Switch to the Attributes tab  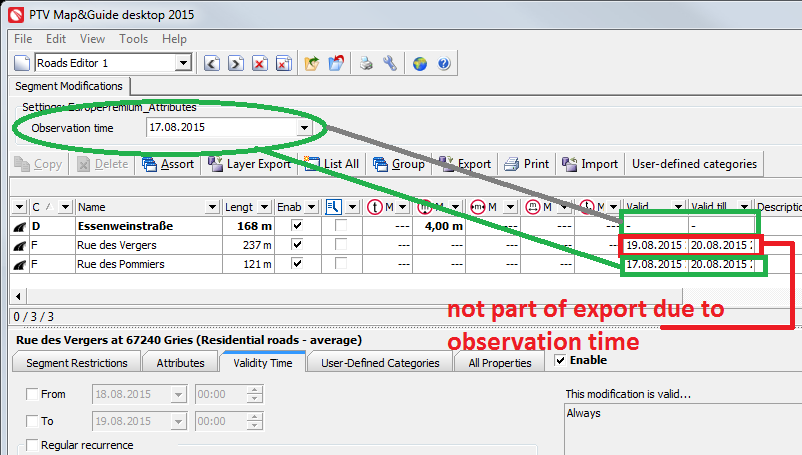click(180, 363)
